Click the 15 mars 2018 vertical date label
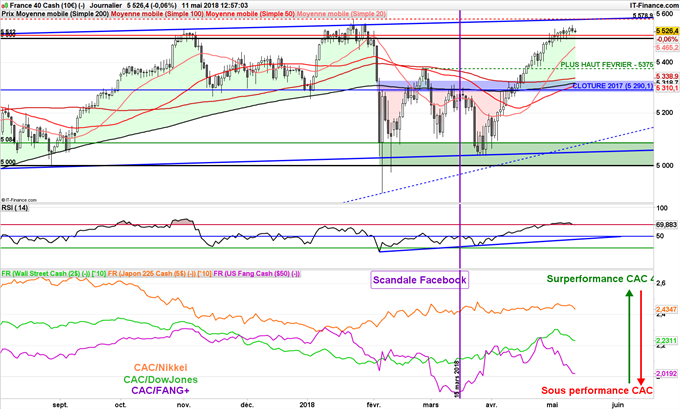 (x=456, y=378)
